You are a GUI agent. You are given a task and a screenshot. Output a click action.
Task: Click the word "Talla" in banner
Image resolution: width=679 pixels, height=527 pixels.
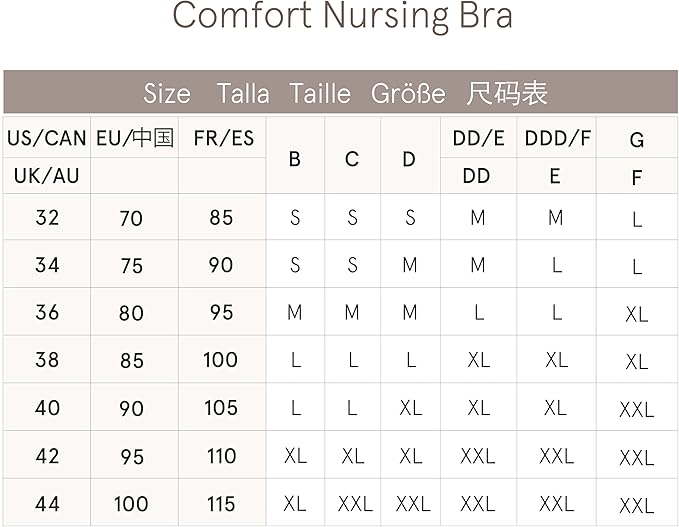click(x=243, y=94)
